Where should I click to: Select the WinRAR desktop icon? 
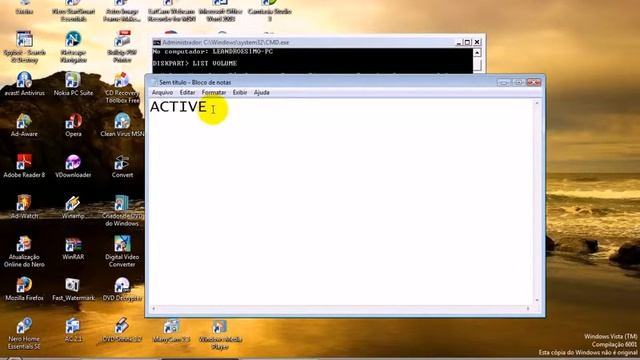click(73, 248)
